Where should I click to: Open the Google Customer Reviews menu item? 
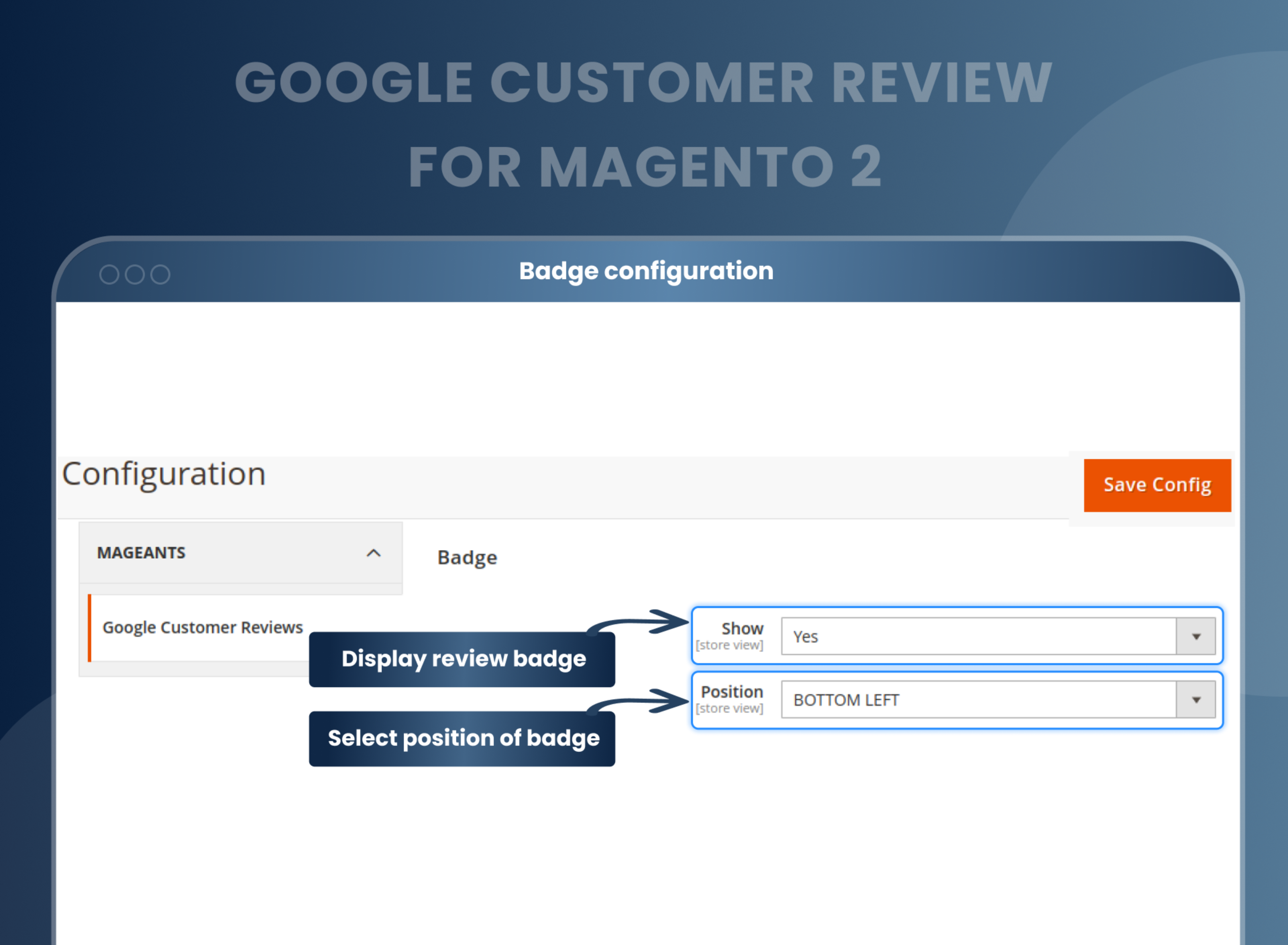(x=202, y=628)
